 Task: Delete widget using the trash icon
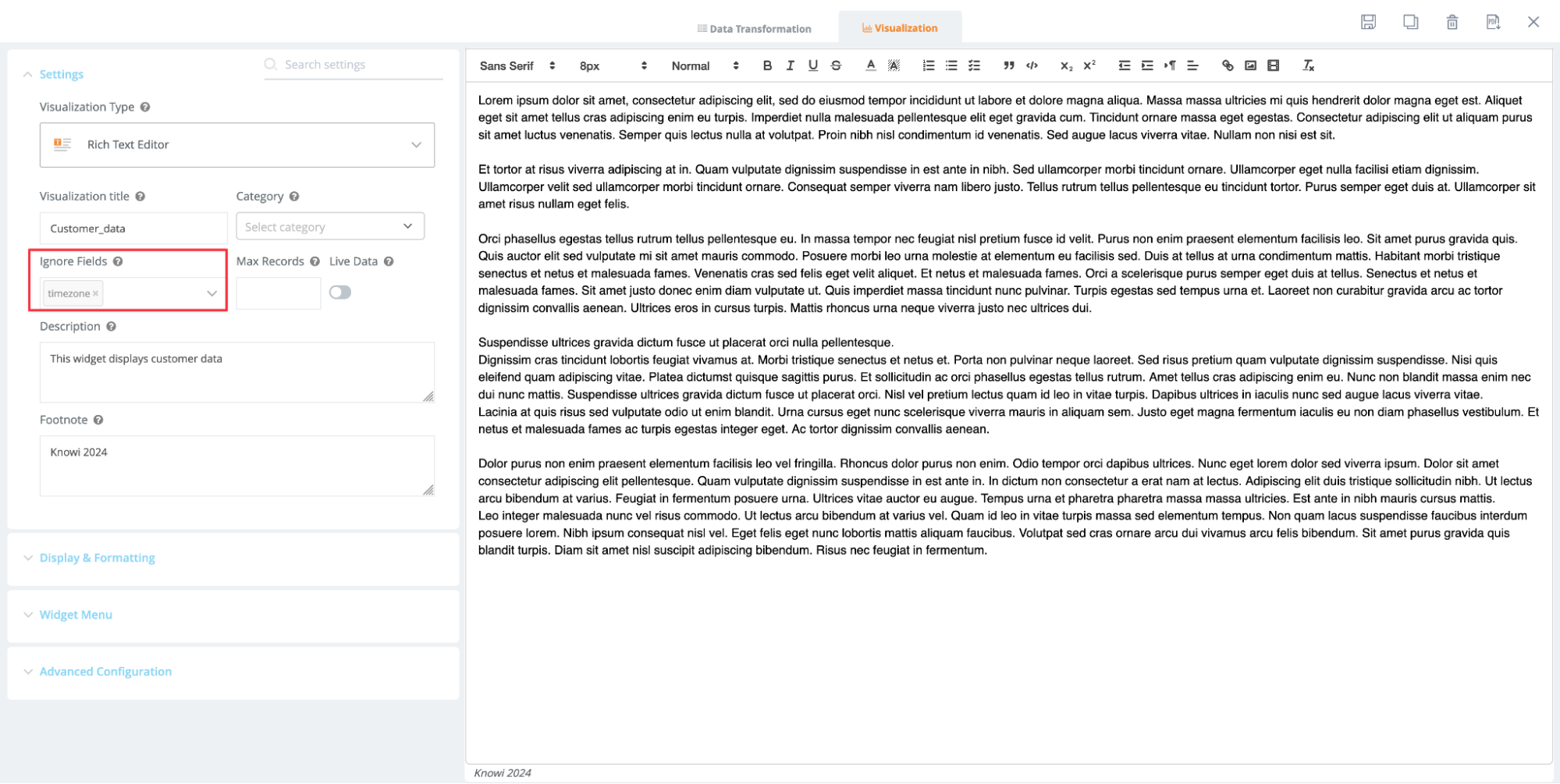click(1452, 22)
